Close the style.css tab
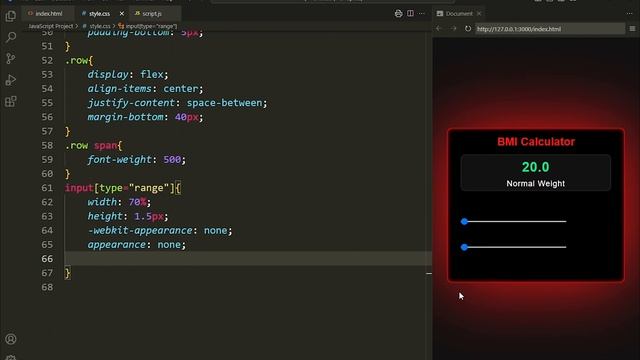The height and width of the screenshot is (360, 640). 122,13
